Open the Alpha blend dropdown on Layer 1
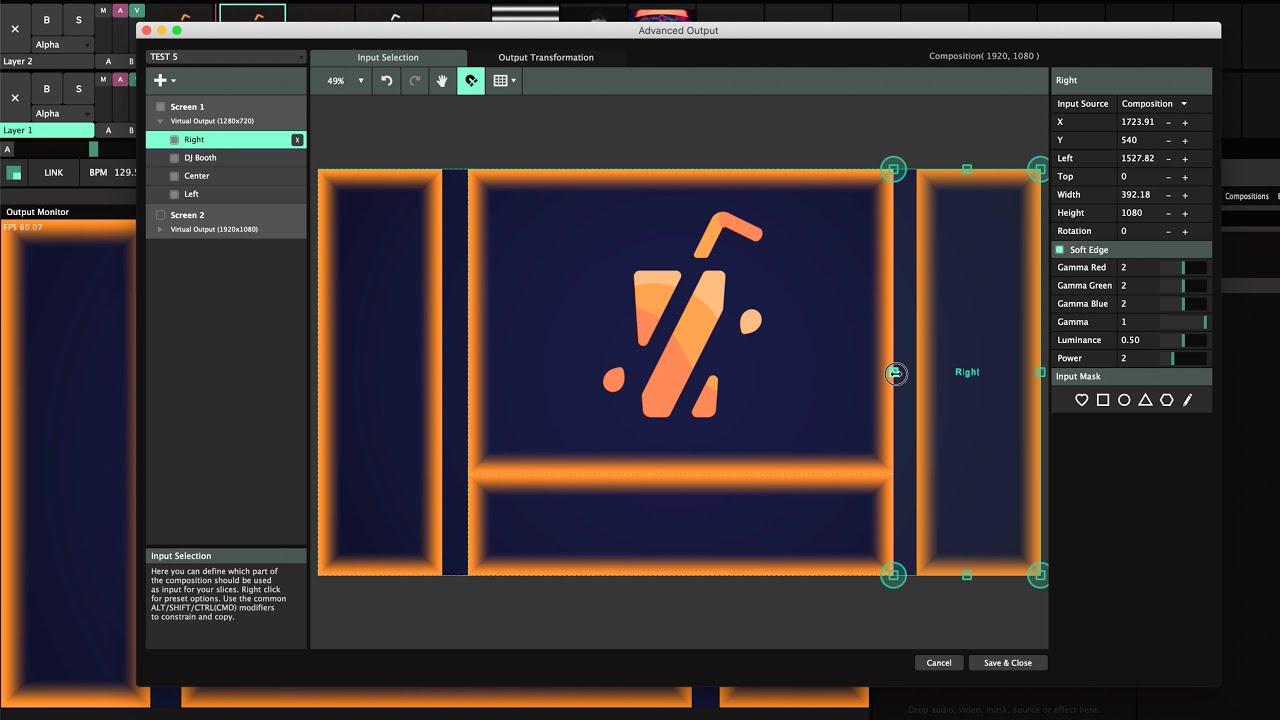This screenshot has width=1280, height=720. [62, 114]
